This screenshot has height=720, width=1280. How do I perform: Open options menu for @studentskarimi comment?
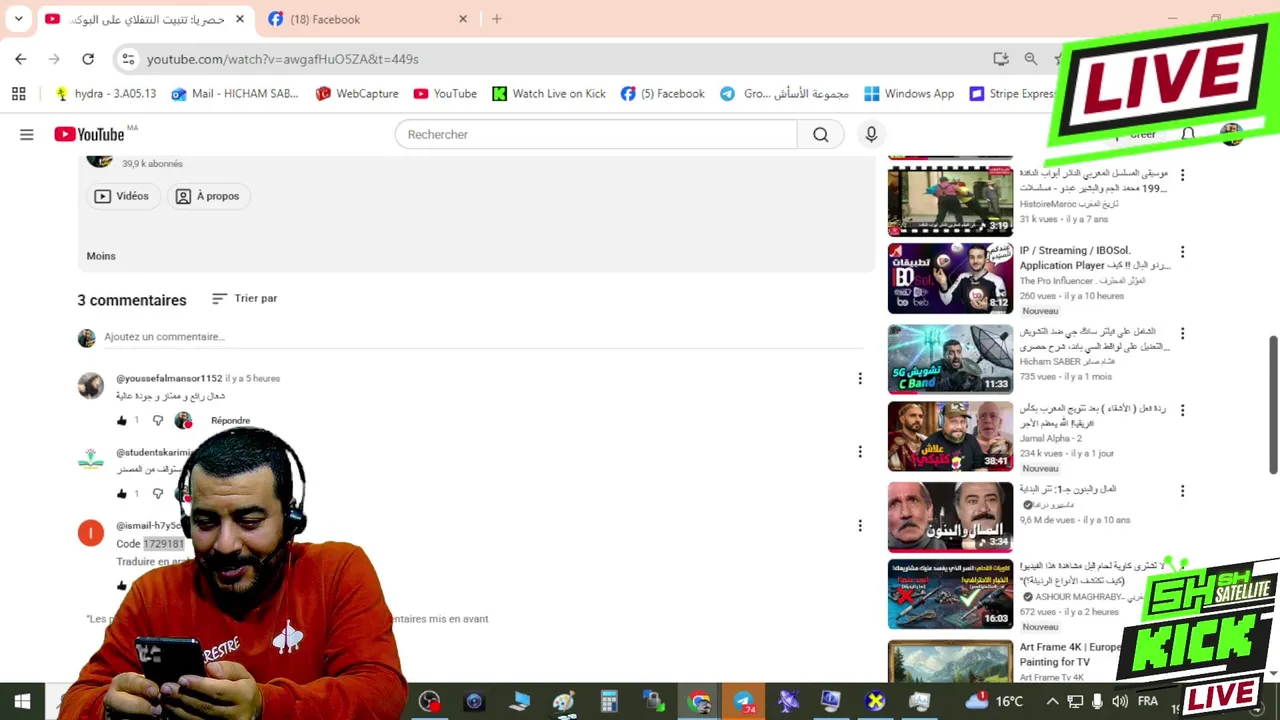(859, 452)
